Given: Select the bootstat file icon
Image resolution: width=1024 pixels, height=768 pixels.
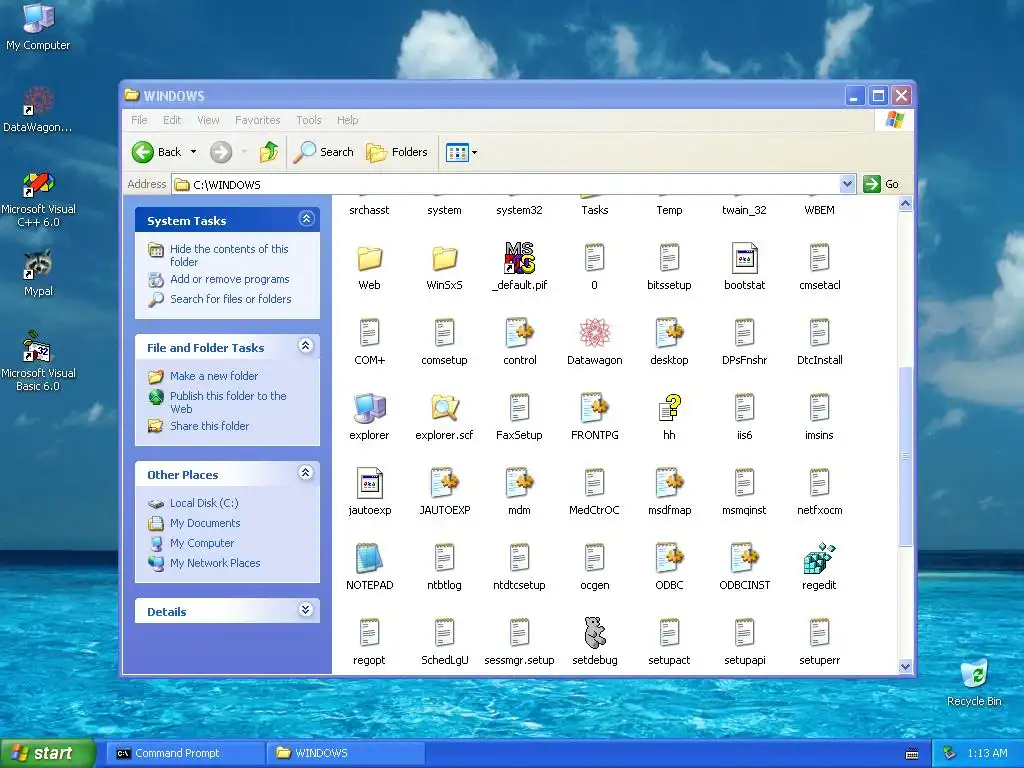Looking at the screenshot, I should pos(744,258).
